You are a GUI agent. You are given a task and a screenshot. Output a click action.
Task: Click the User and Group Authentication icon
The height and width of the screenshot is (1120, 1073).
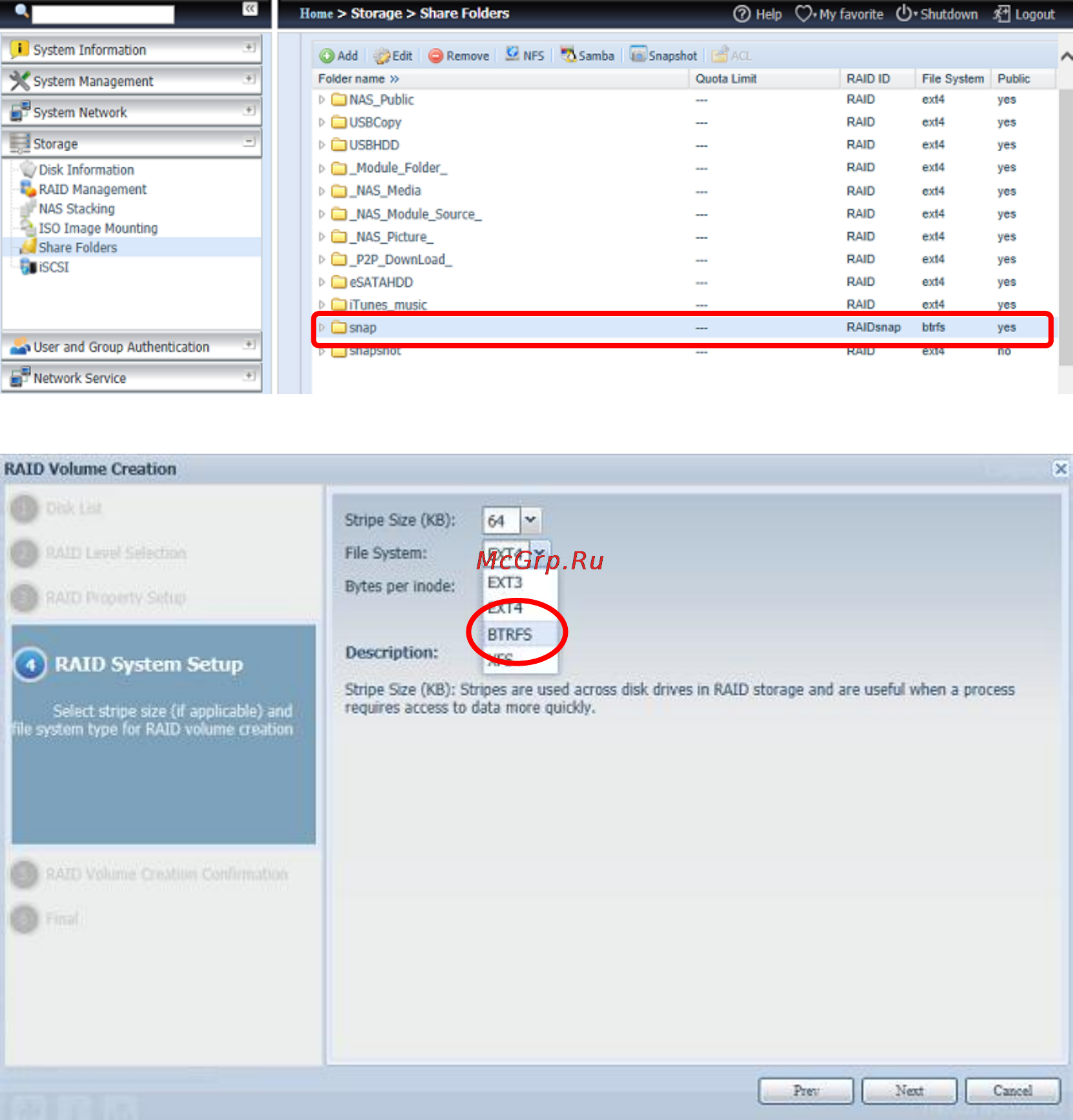(x=19, y=346)
